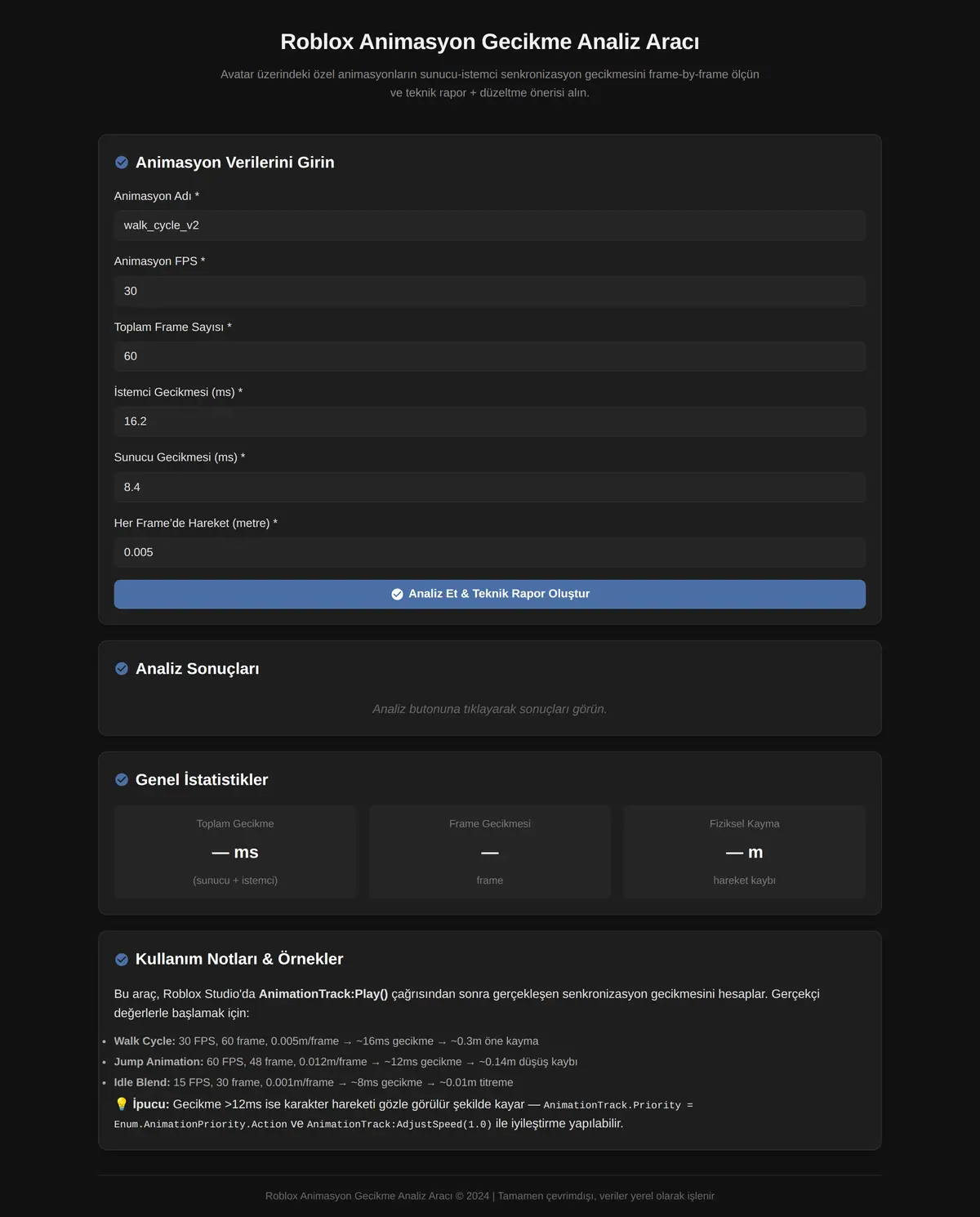Click the AnimationTrack:AdjustSpeed(1.0) code snippet
The image size is (980, 1217).
[399, 1125]
